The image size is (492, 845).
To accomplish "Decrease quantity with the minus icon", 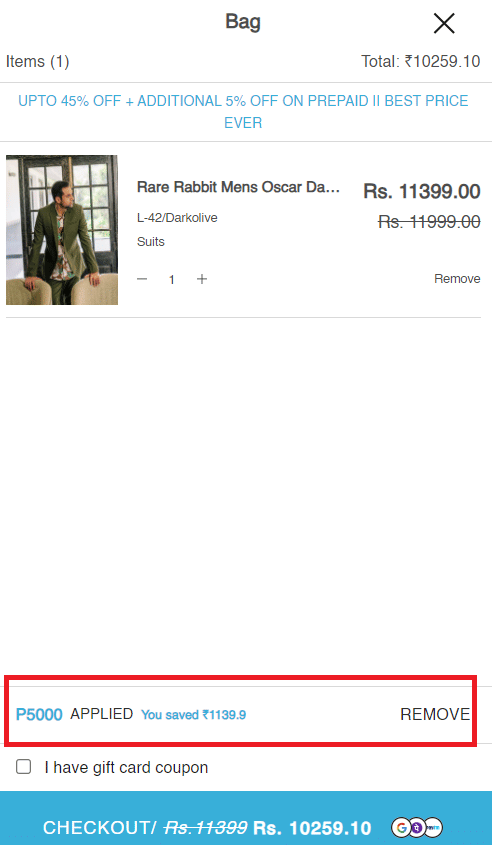I will point(142,279).
